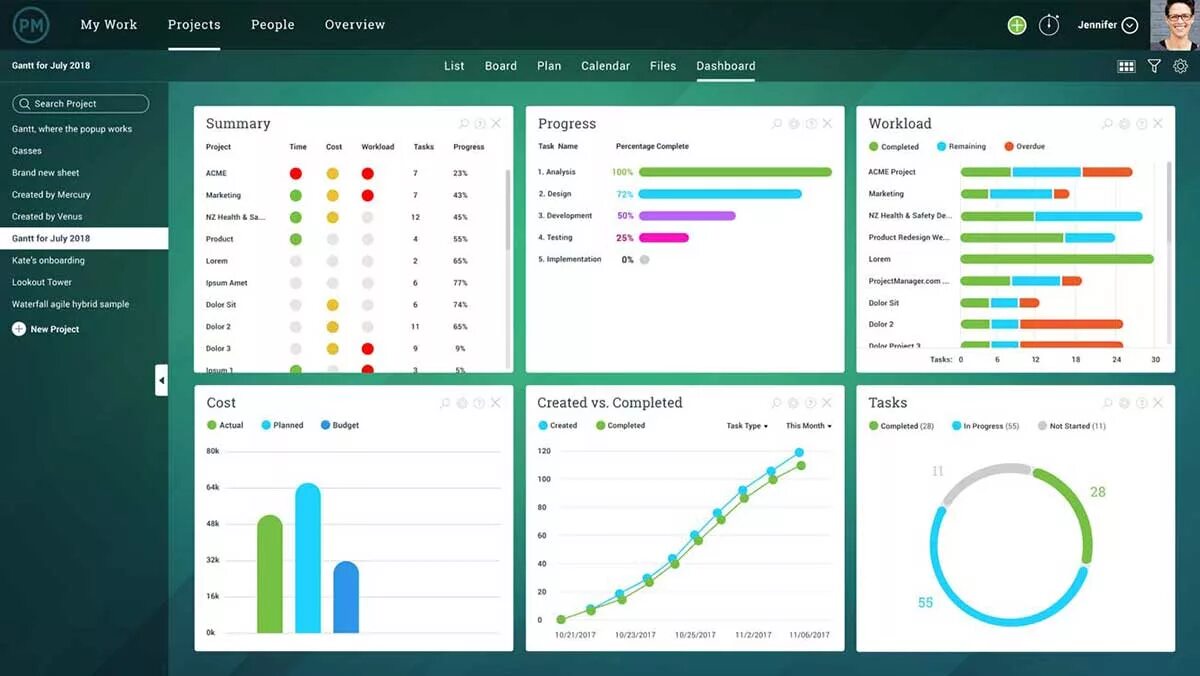Click the search icon in Summary panel

pos(464,124)
